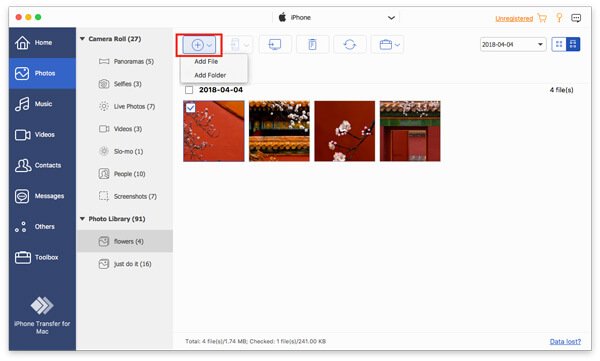Click the toolbox briefcase toolbar icon
The width and height of the screenshot is (600, 361).
tap(385, 45)
